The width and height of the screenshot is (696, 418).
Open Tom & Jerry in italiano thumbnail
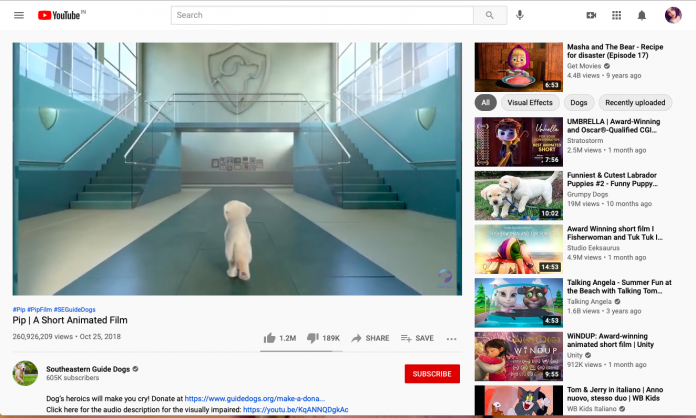[518, 401]
